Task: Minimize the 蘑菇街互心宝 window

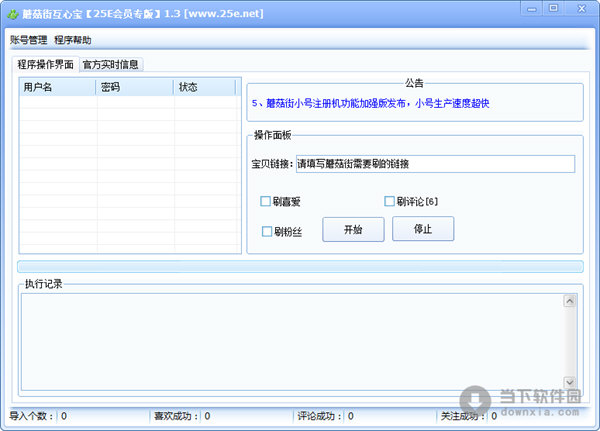Action: [532, 9]
